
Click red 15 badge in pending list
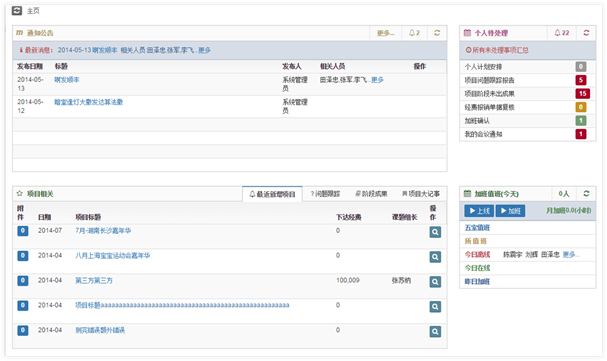583,94
